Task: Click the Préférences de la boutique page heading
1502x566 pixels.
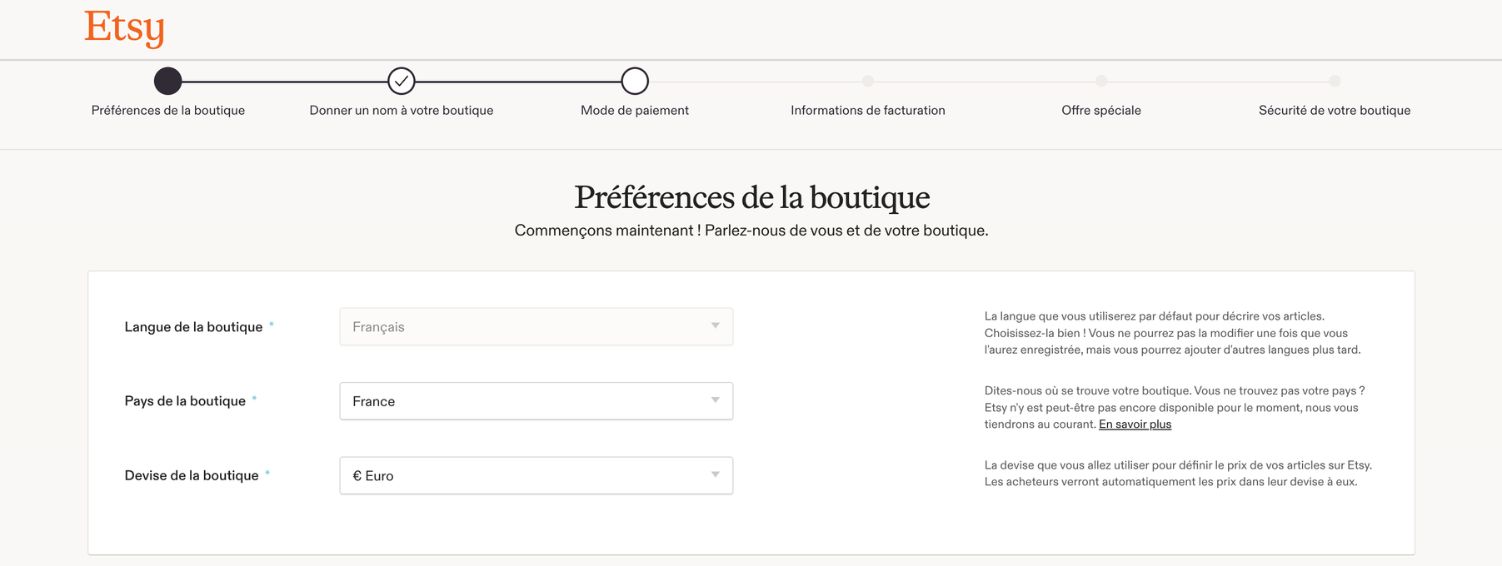Action: (x=752, y=197)
